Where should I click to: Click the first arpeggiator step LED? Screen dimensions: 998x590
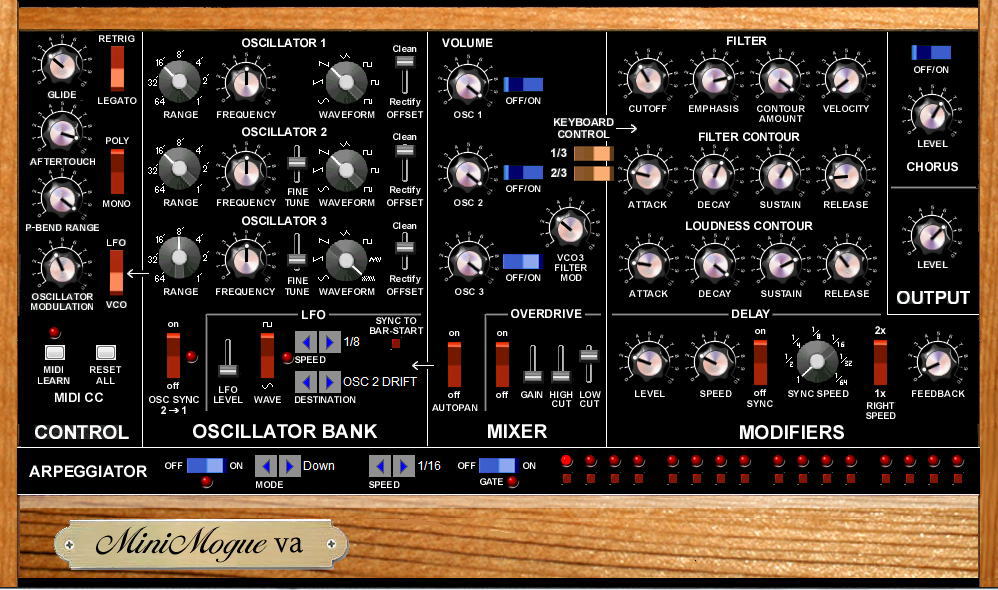click(566, 461)
